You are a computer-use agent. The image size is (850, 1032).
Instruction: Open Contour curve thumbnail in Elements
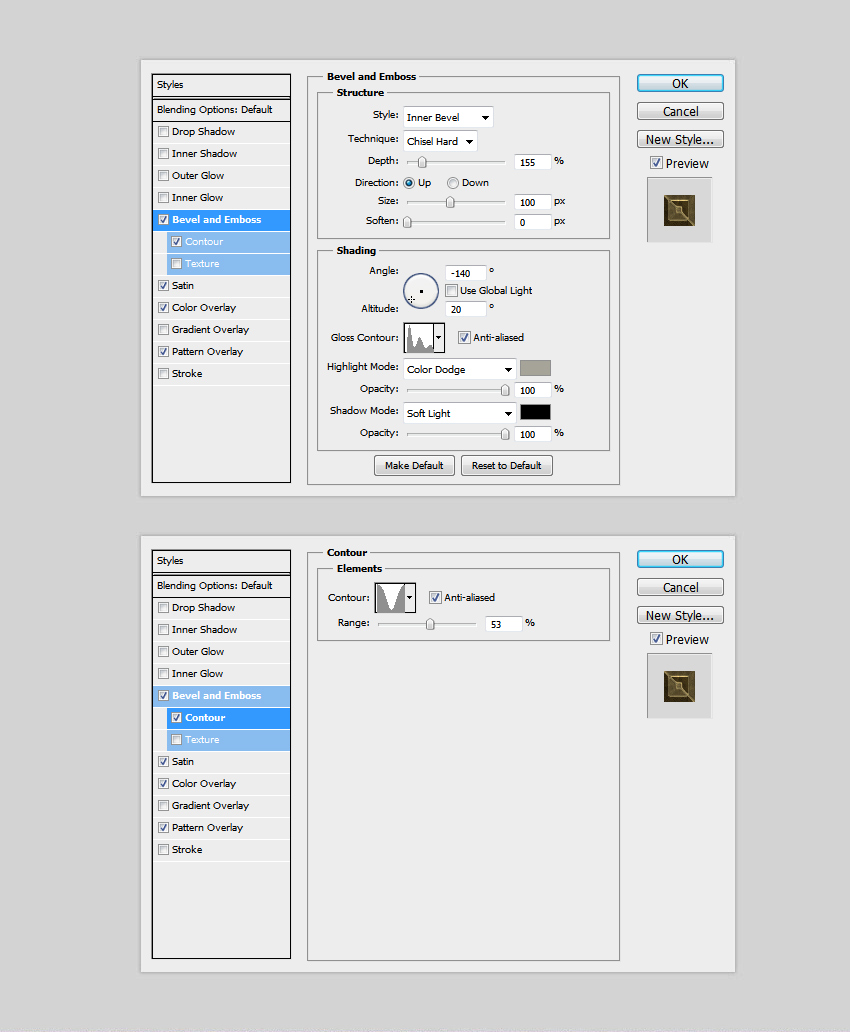pos(390,598)
